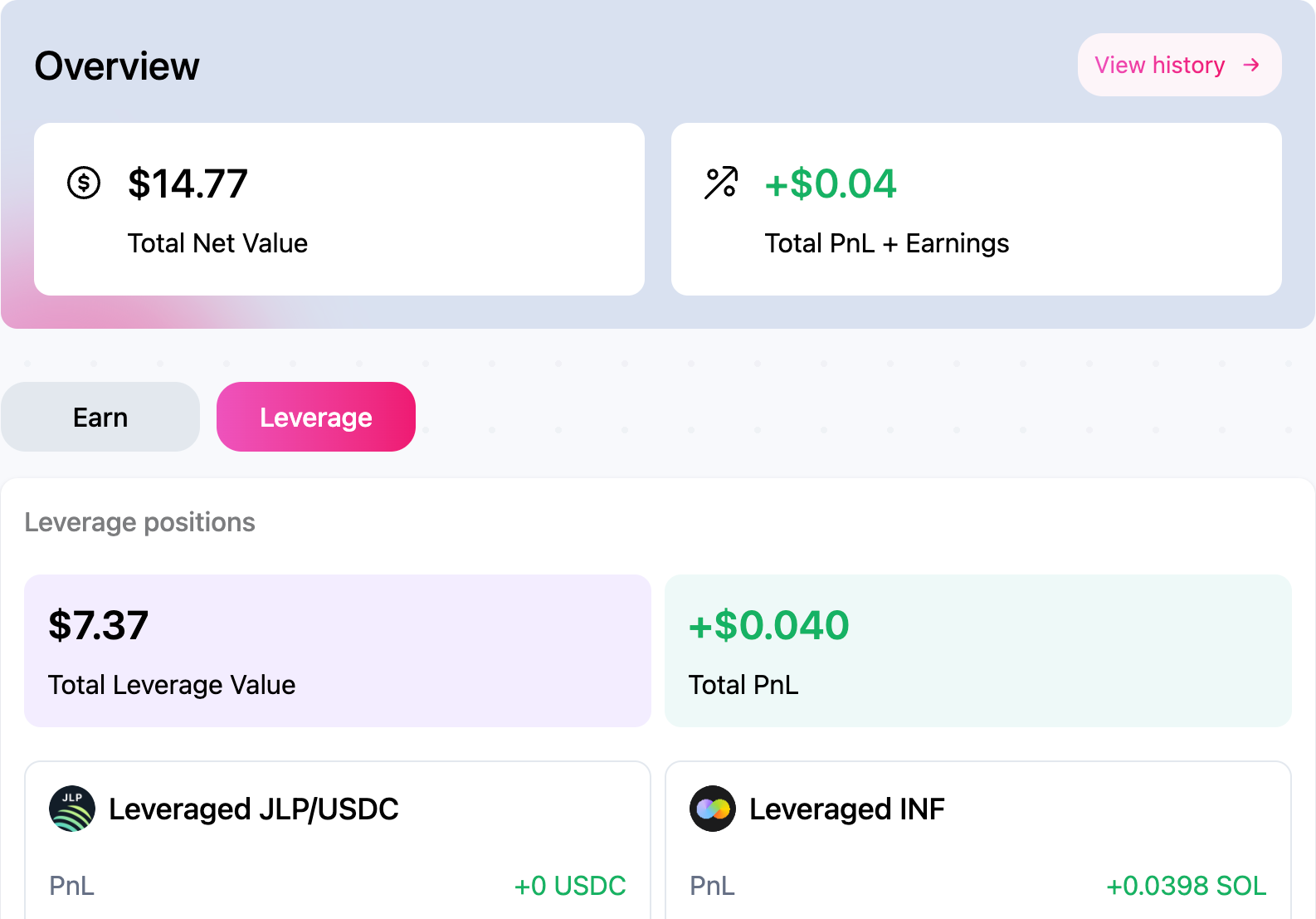The height and width of the screenshot is (919, 1316).
Task: Click the +$0.04 earnings amount
Action: 831,183
